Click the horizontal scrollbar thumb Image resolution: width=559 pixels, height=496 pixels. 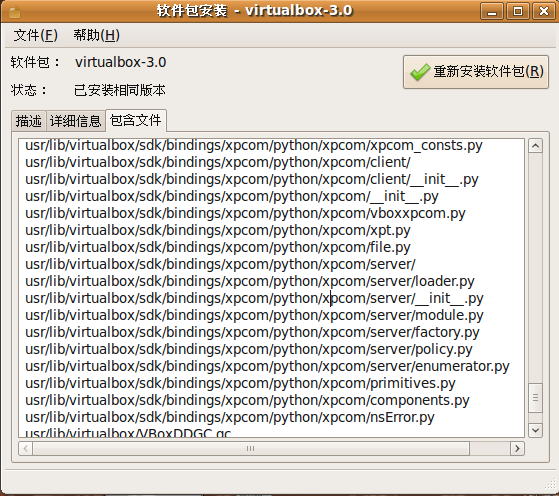coord(251,448)
